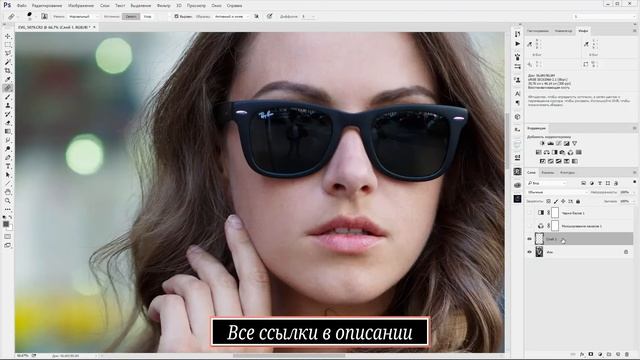Viewport: 640px width, 360px height.
Task: Choose Семпл. as healing source
Action: click(131, 16)
